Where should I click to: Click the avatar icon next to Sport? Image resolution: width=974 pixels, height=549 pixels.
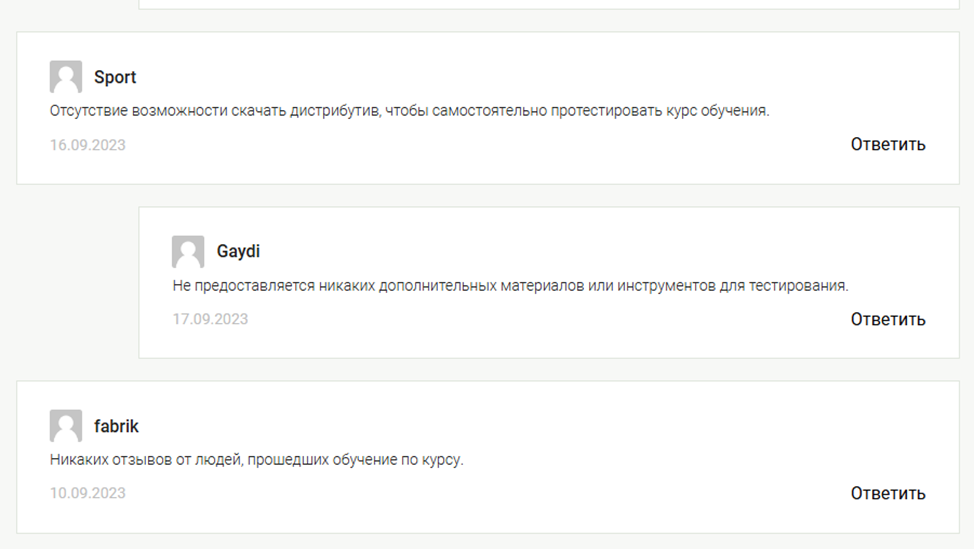pyautogui.click(x=66, y=77)
